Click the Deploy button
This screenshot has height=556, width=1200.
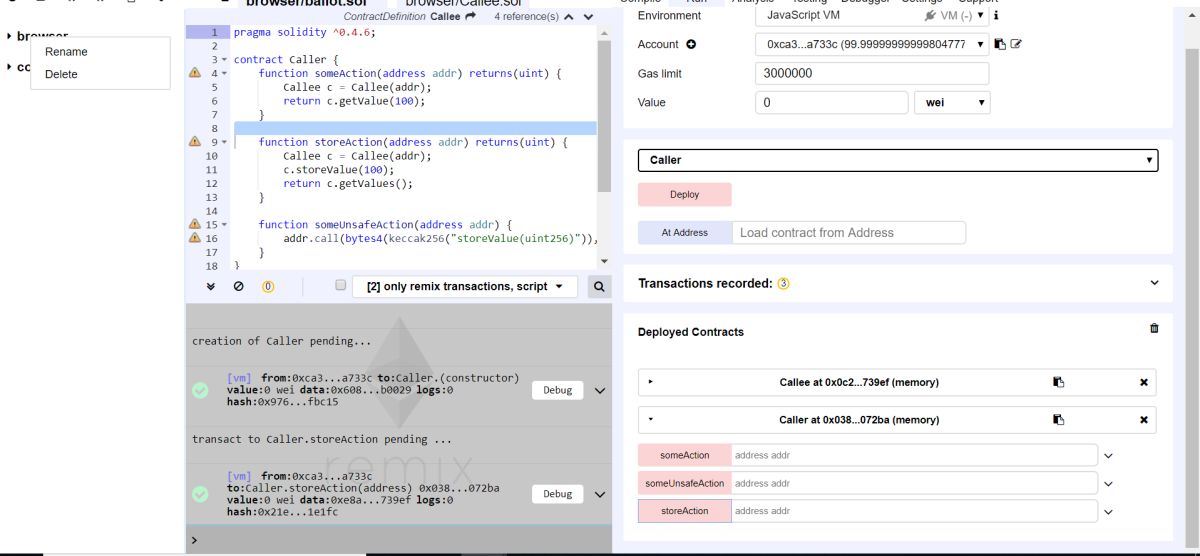click(685, 195)
